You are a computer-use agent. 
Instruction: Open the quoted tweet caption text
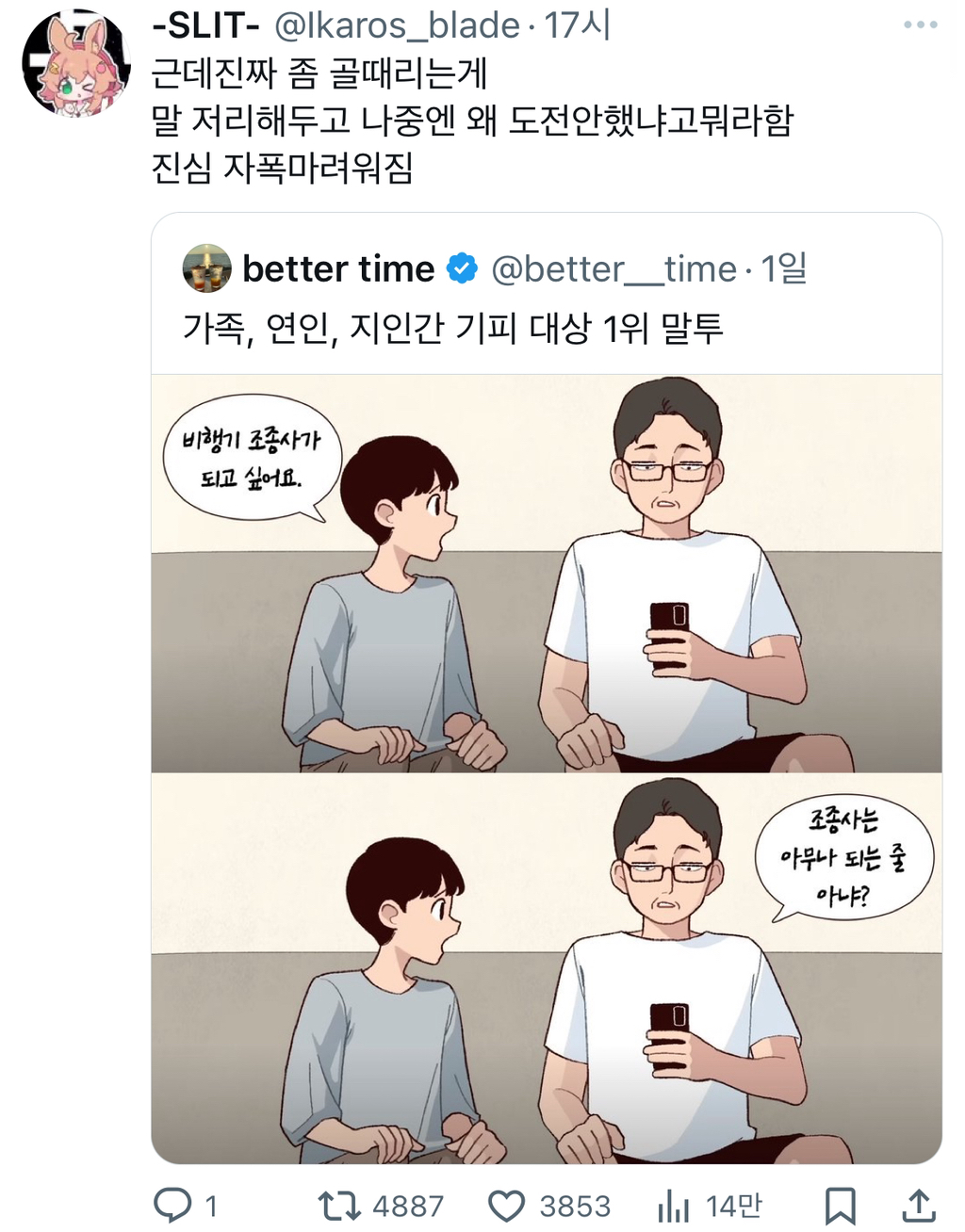click(x=452, y=328)
